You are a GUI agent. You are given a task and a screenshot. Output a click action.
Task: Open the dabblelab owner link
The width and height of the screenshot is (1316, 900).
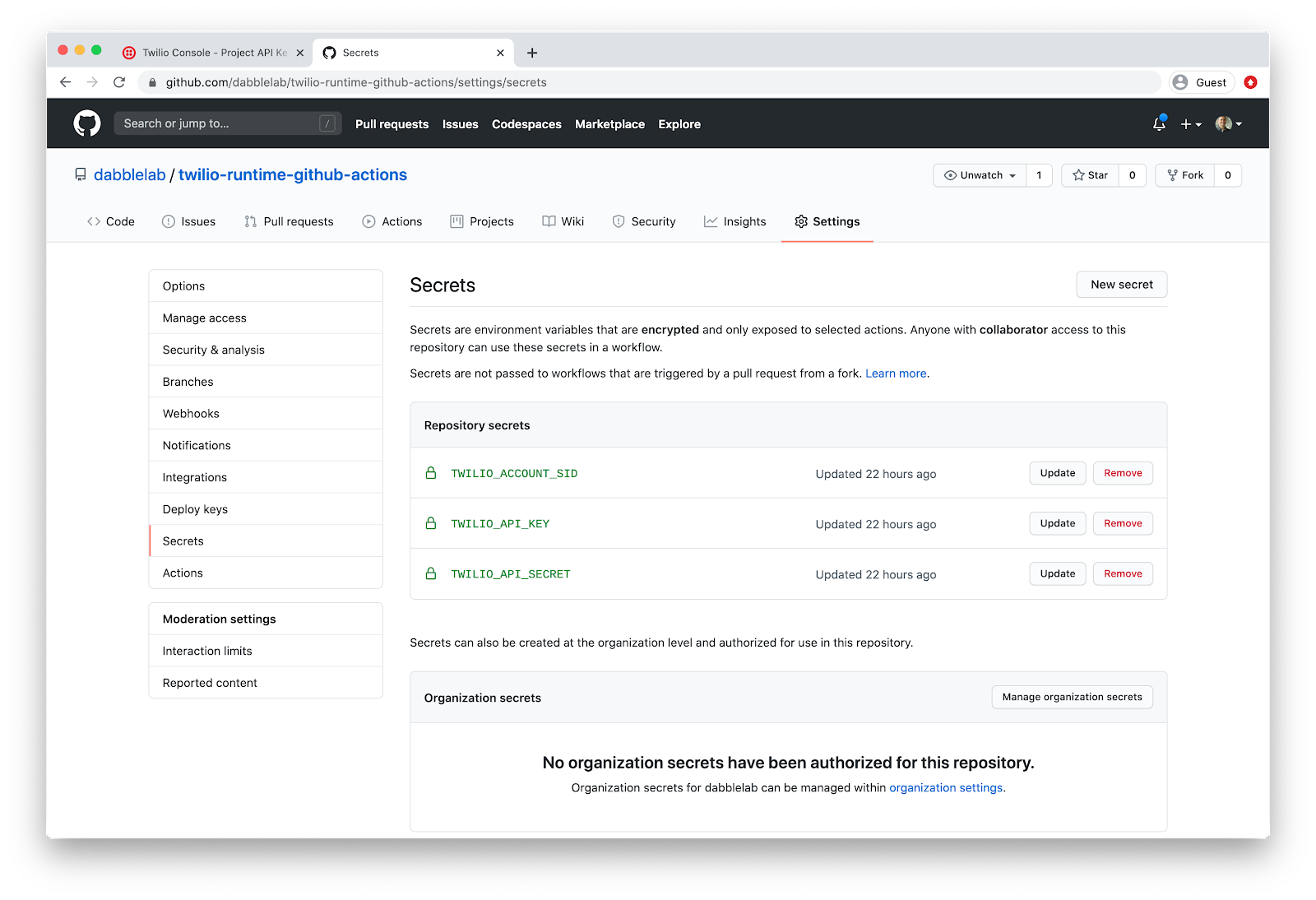click(x=130, y=174)
